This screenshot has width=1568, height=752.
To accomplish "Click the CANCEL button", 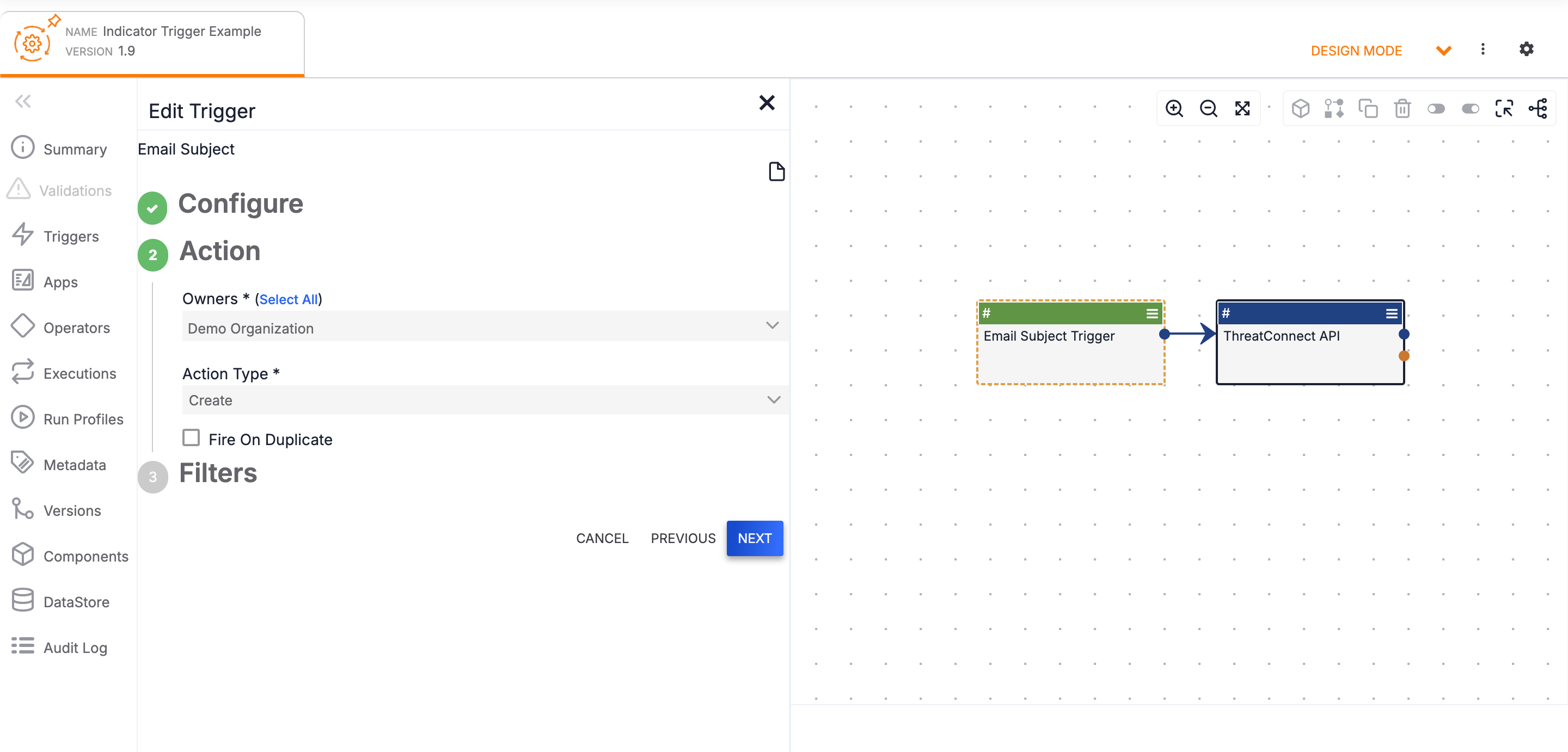I will point(602,539).
